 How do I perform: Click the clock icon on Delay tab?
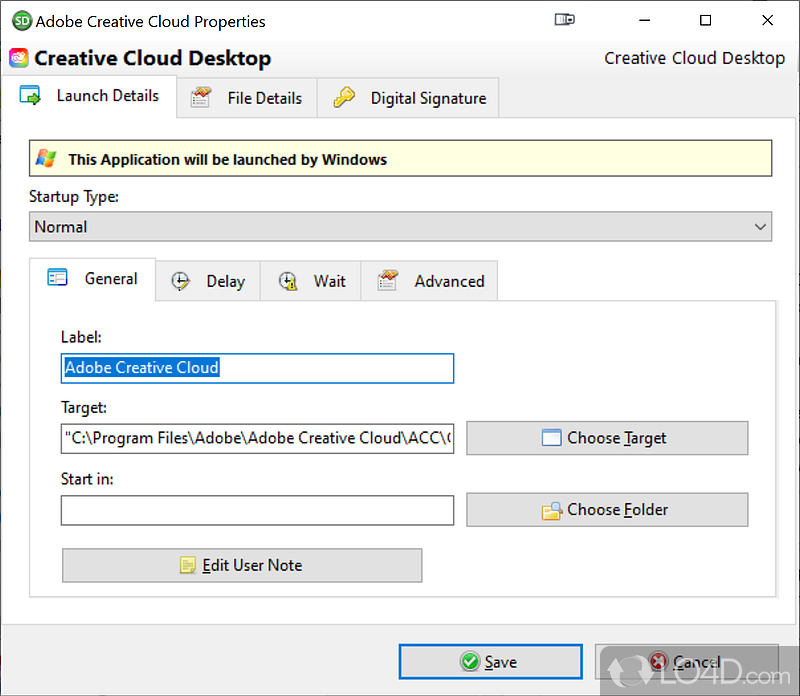tap(181, 281)
